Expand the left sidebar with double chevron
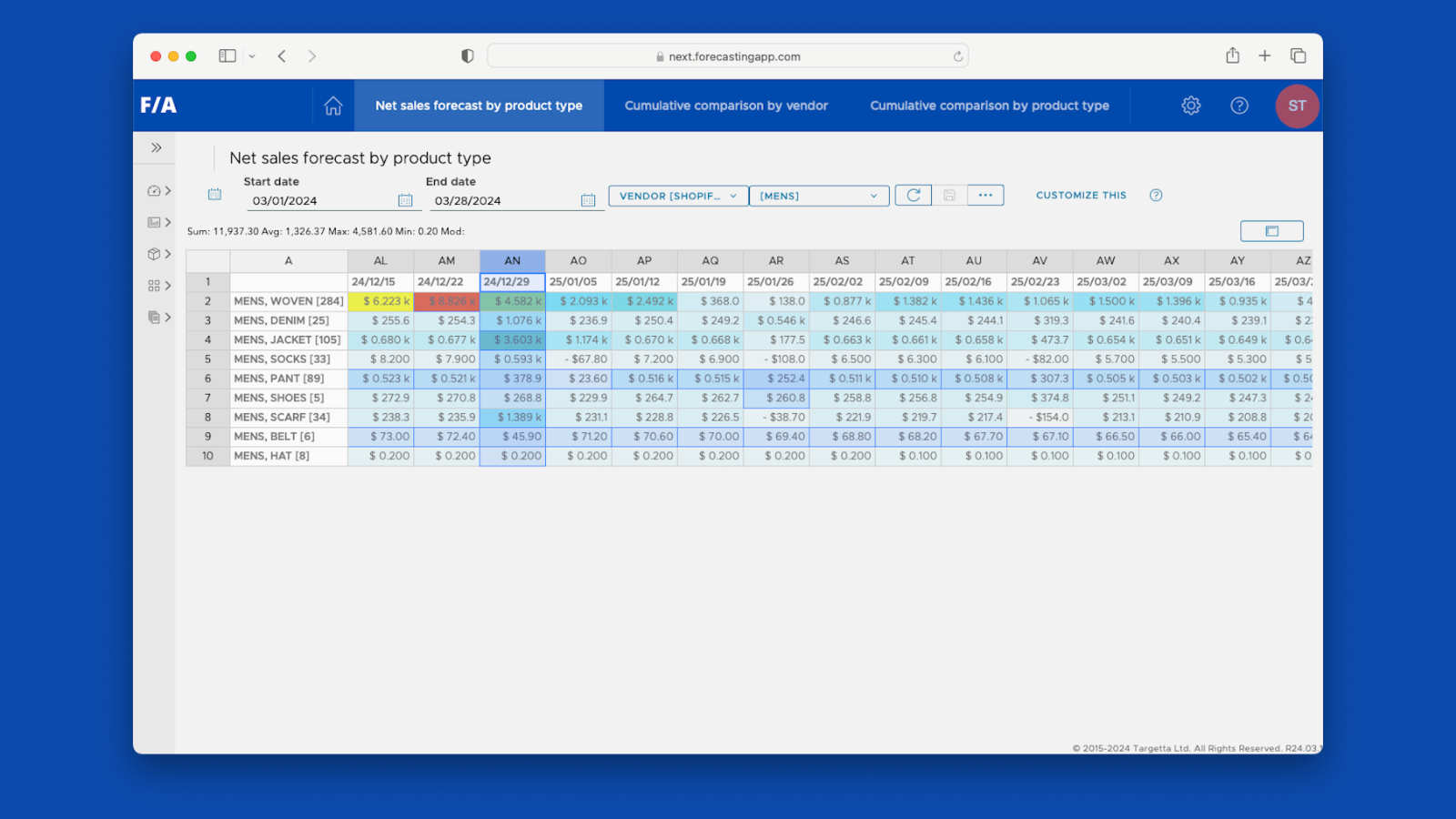The width and height of the screenshot is (1456, 819). pos(157,147)
